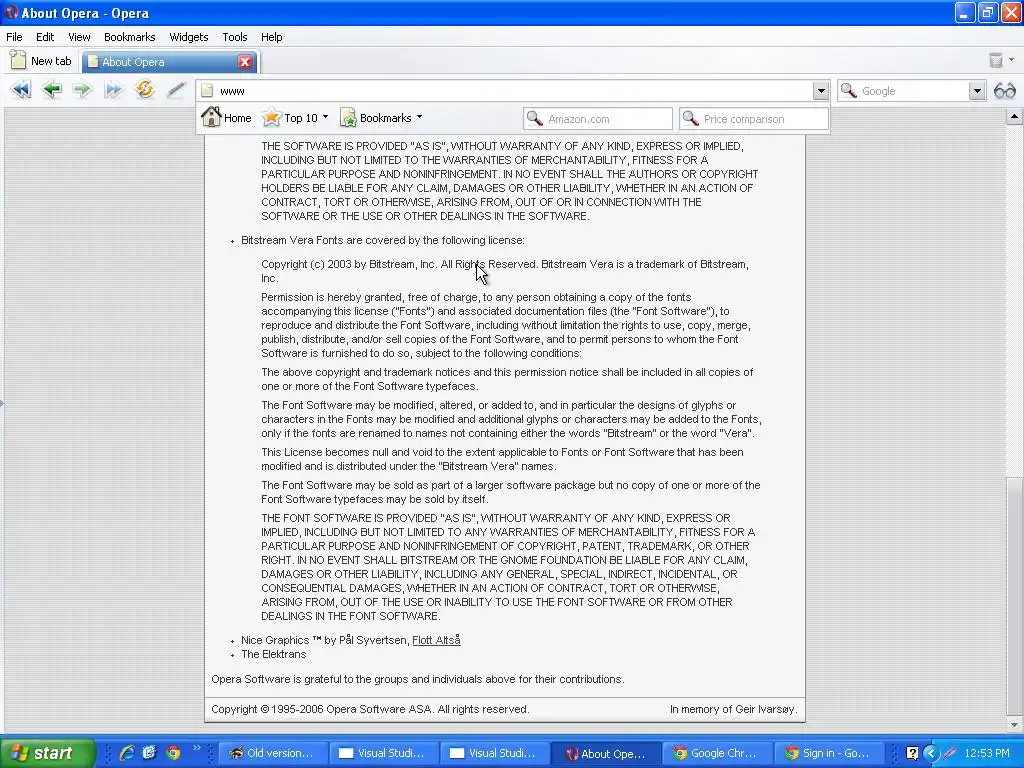Click the scrollbar up arrow
This screenshot has width=1024, height=768.
click(1014, 117)
